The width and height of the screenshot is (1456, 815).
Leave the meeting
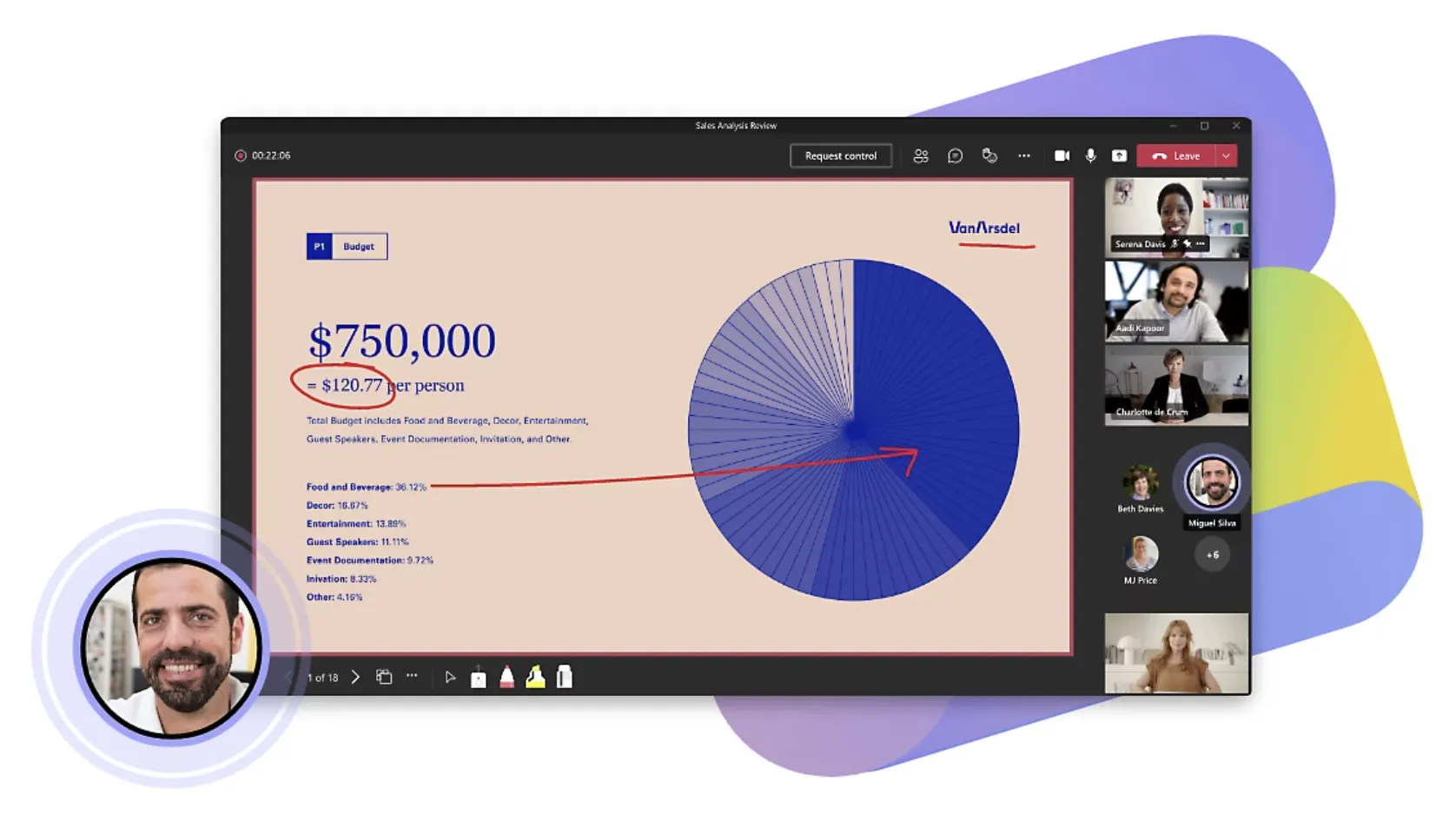pyautogui.click(x=1176, y=156)
